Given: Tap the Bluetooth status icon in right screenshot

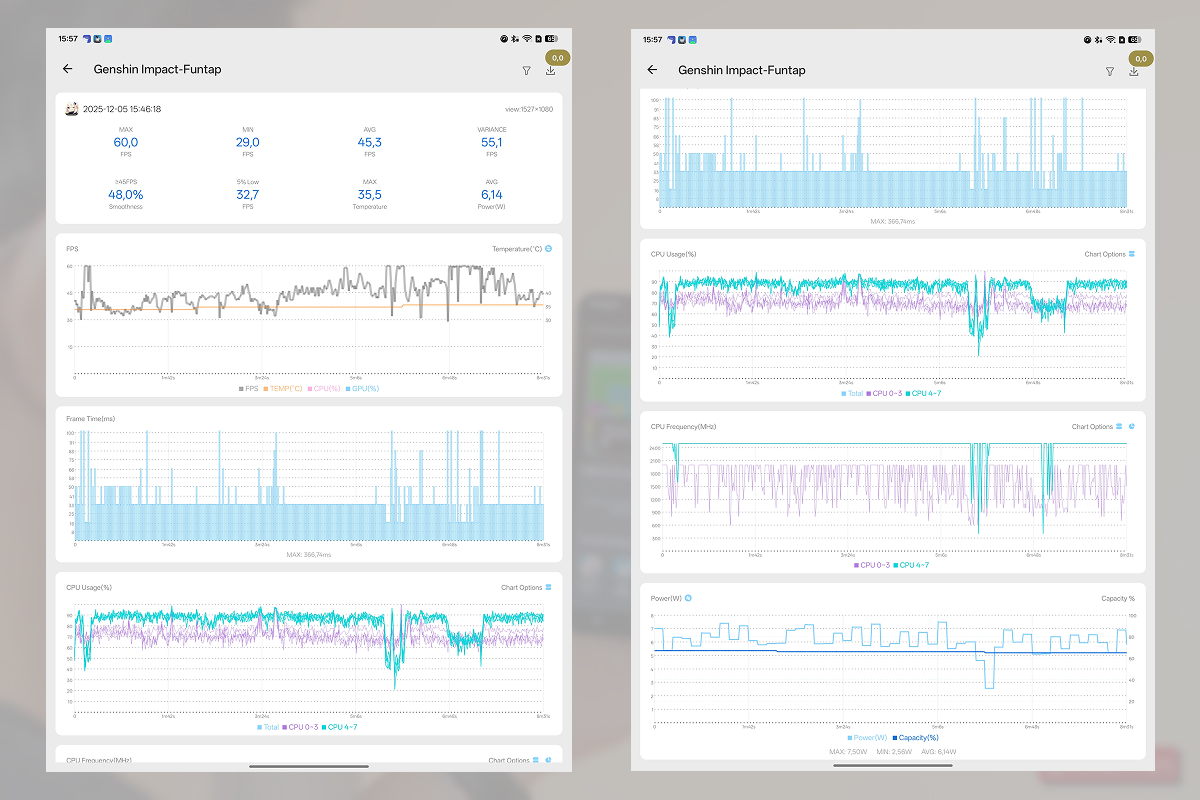Looking at the screenshot, I should (1100, 39).
